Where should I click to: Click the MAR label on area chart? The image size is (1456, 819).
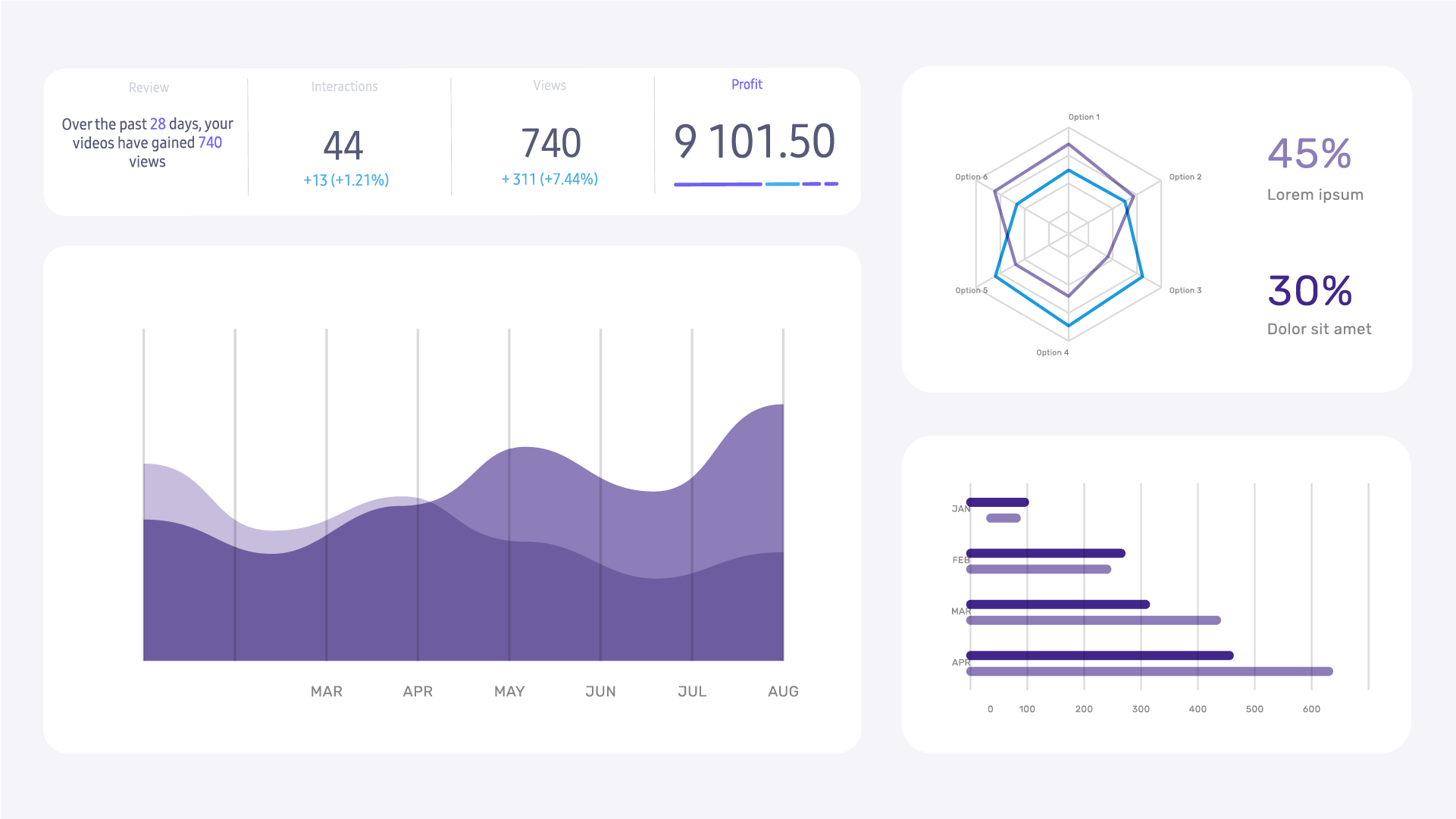[327, 692]
